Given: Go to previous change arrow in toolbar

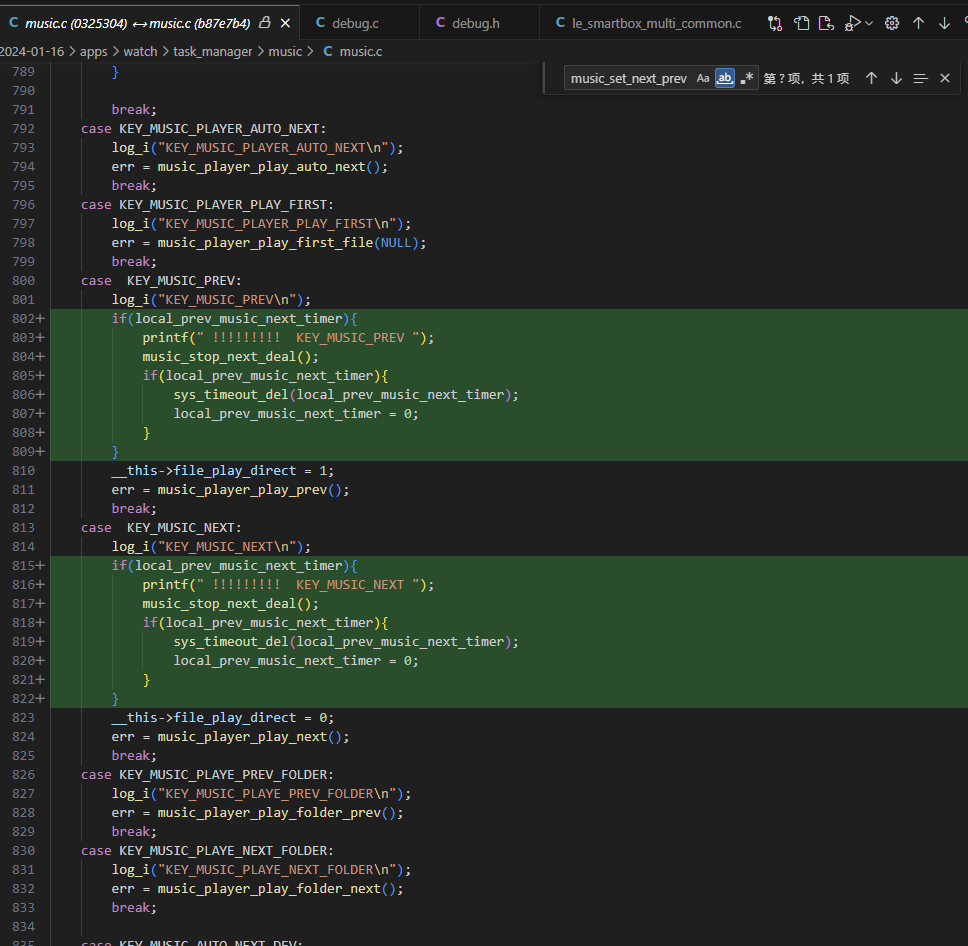Looking at the screenshot, I should pos(919,23).
